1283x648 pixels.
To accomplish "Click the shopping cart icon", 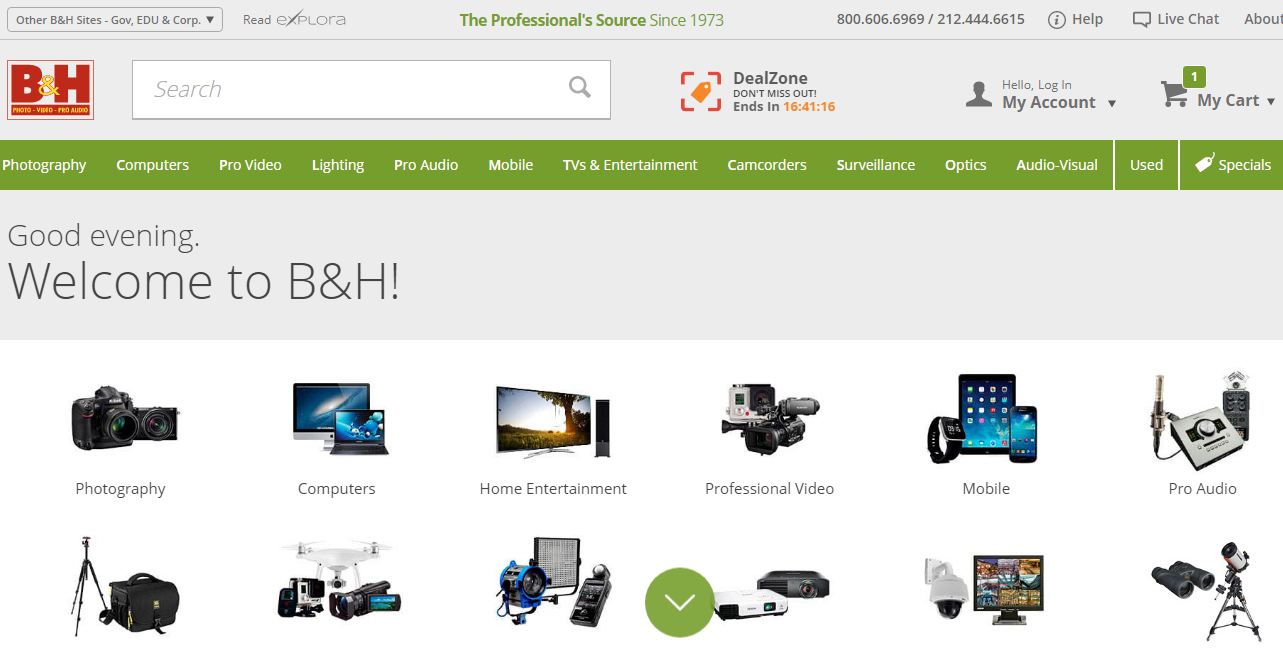I will pos(1174,95).
